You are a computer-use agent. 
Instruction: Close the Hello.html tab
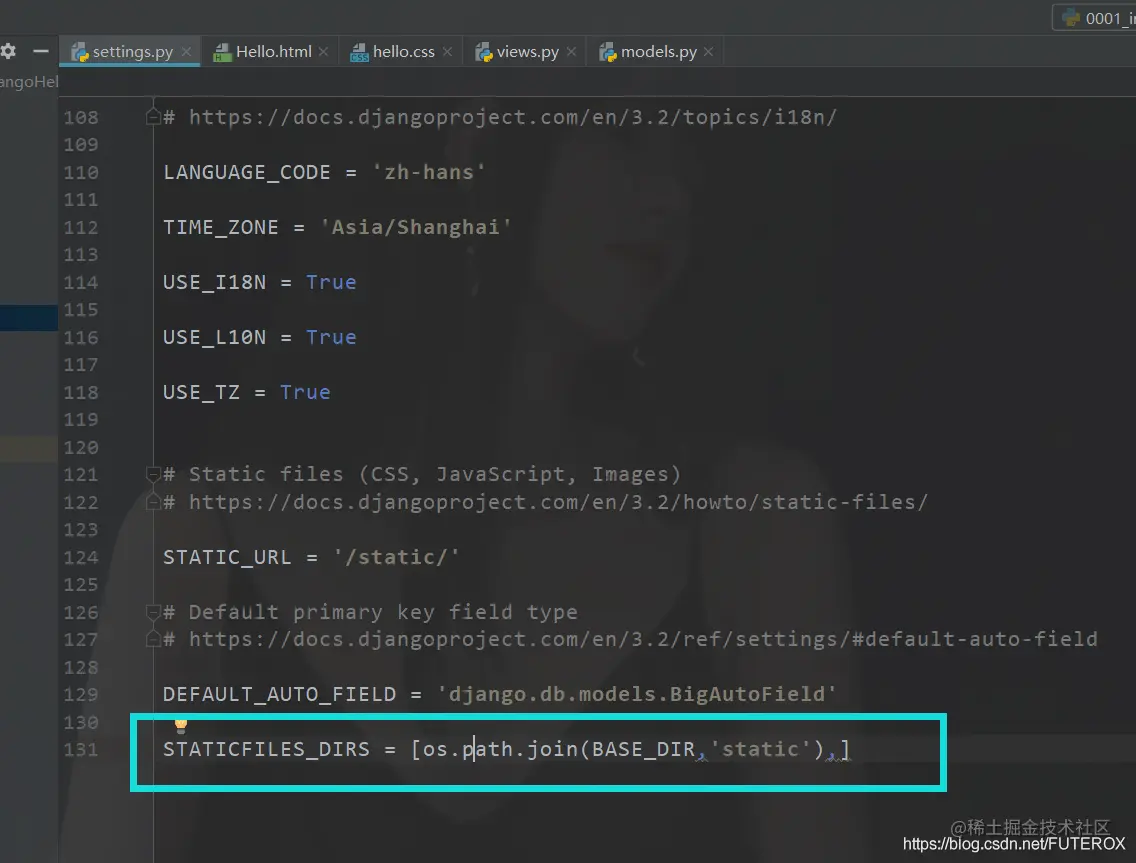click(323, 51)
